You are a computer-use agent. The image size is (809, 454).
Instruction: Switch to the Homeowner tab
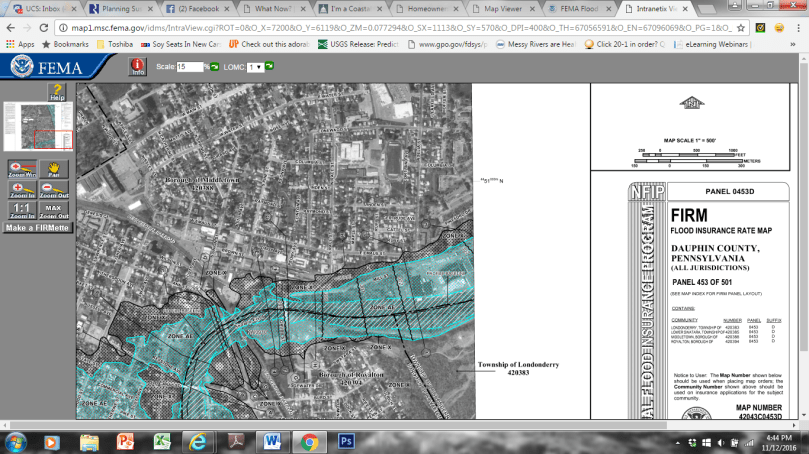click(427, 9)
